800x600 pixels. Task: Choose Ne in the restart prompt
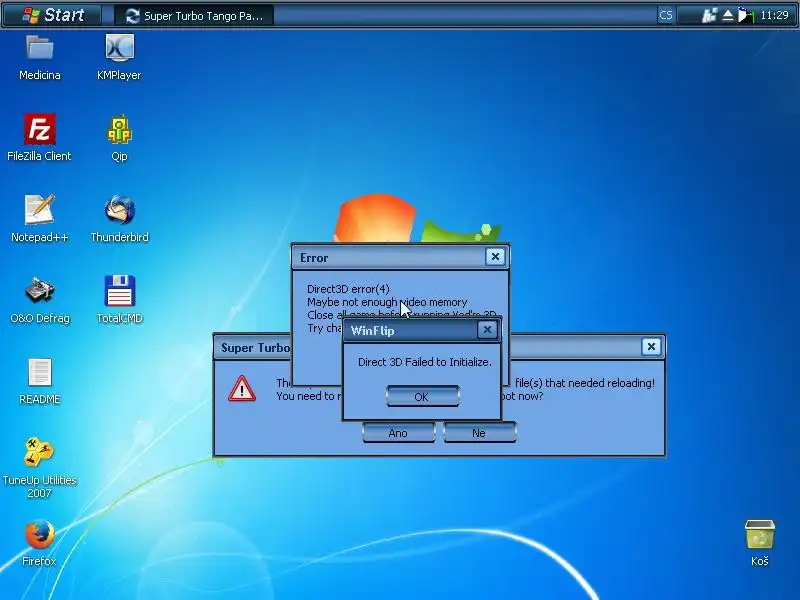[x=480, y=433]
